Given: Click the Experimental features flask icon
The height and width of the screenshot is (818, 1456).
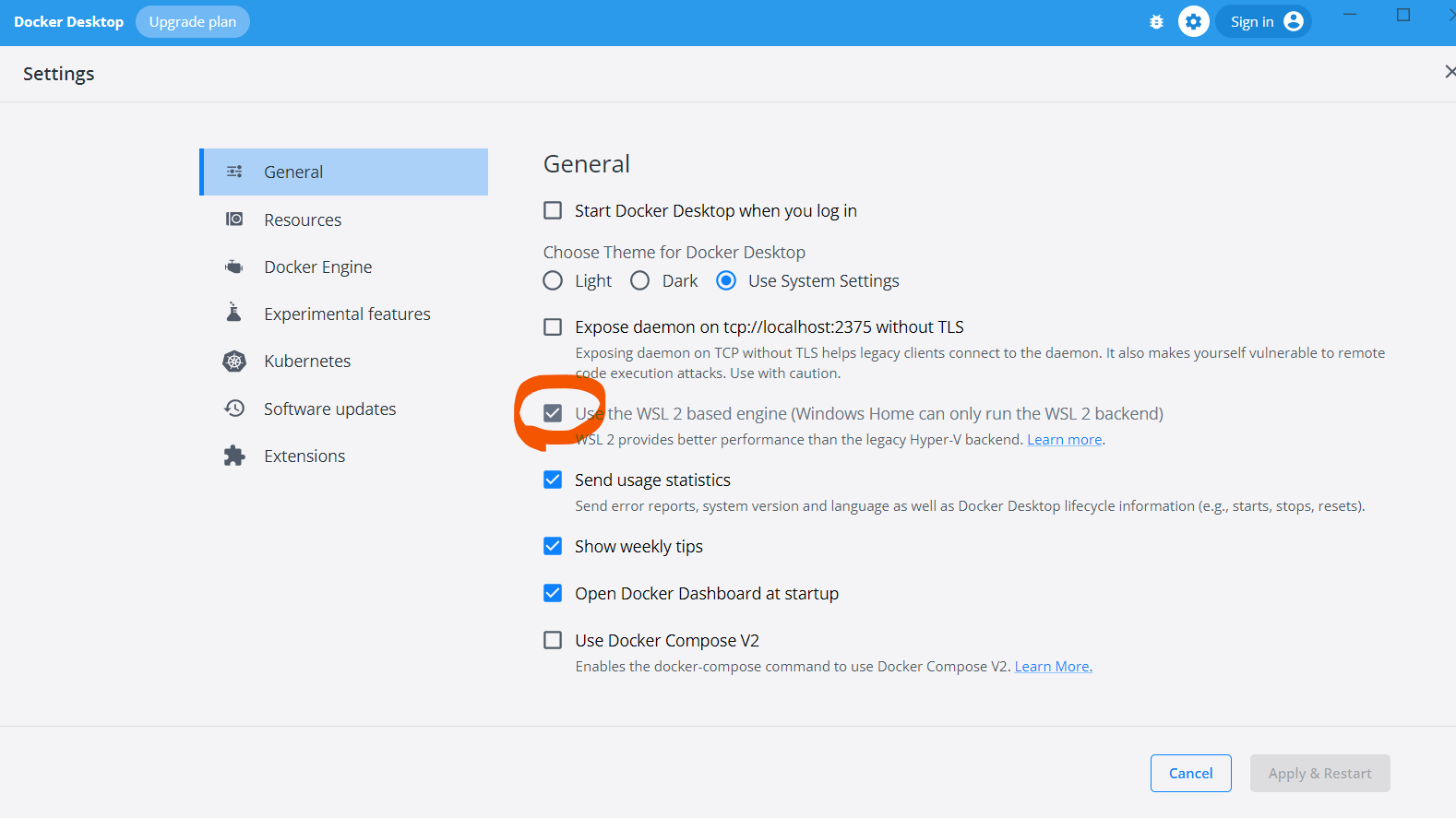Looking at the screenshot, I should (234, 313).
